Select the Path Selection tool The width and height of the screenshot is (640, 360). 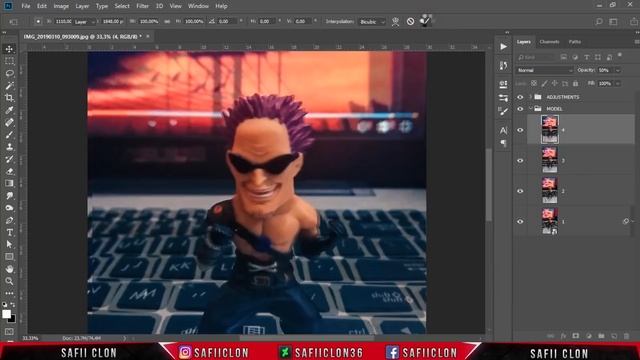point(9,244)
